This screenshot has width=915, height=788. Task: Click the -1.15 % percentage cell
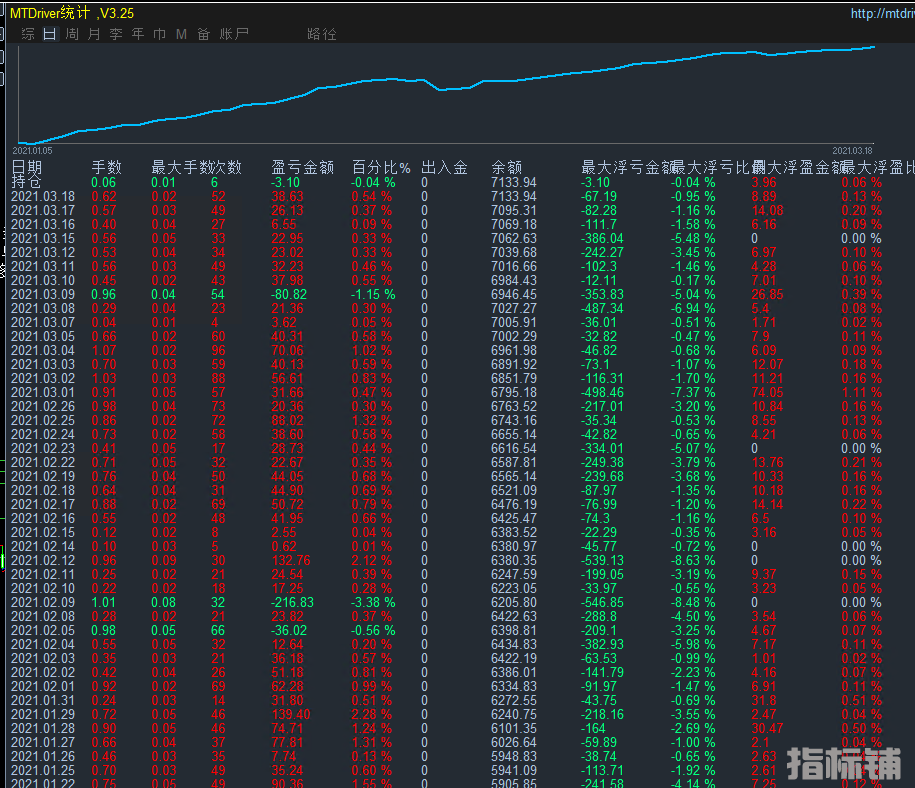tap(373, 295)
